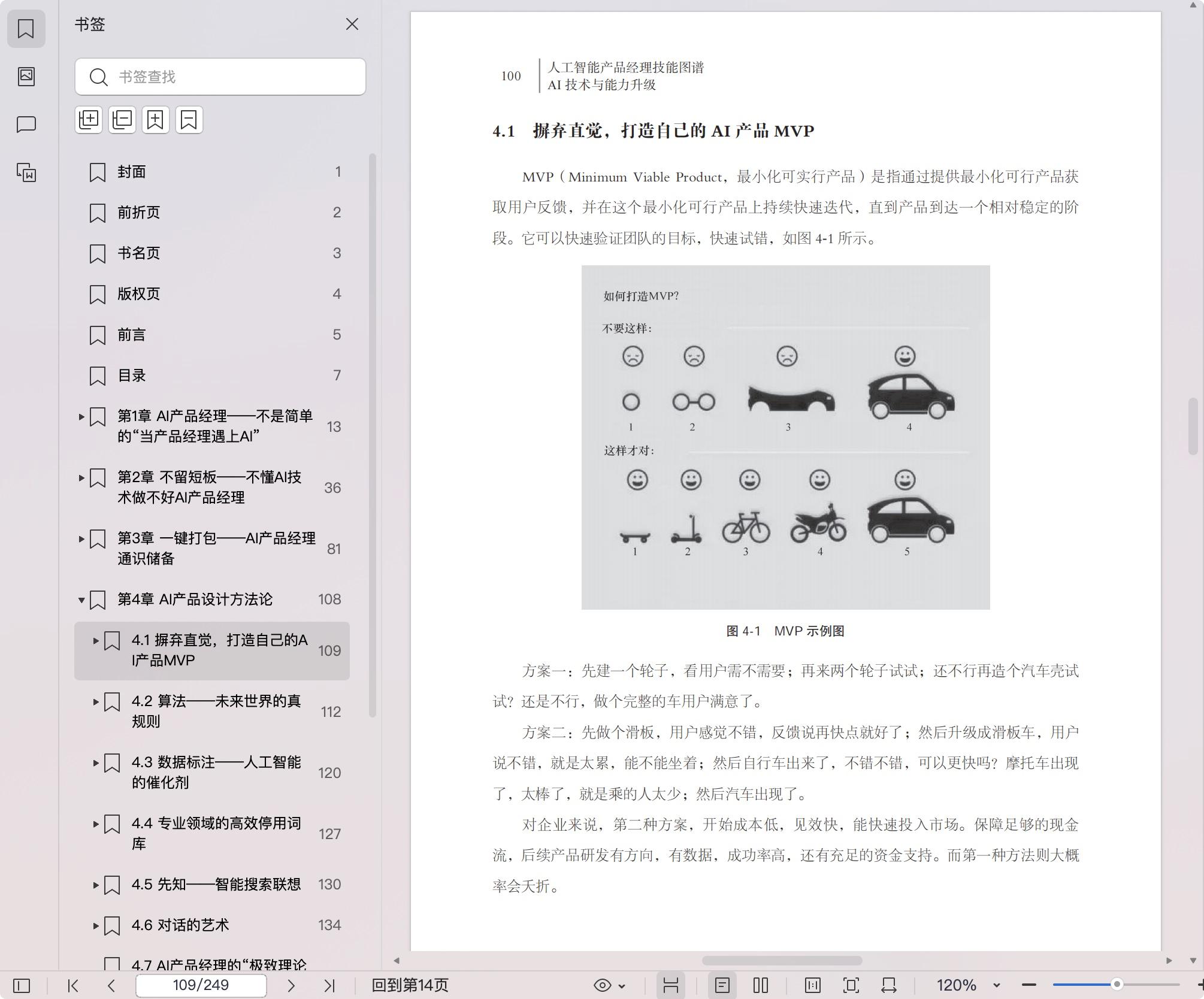The height and width of the screenshot is (999, 1204).
Task: Jump to the 封面 bookmark
Action: 212,172
